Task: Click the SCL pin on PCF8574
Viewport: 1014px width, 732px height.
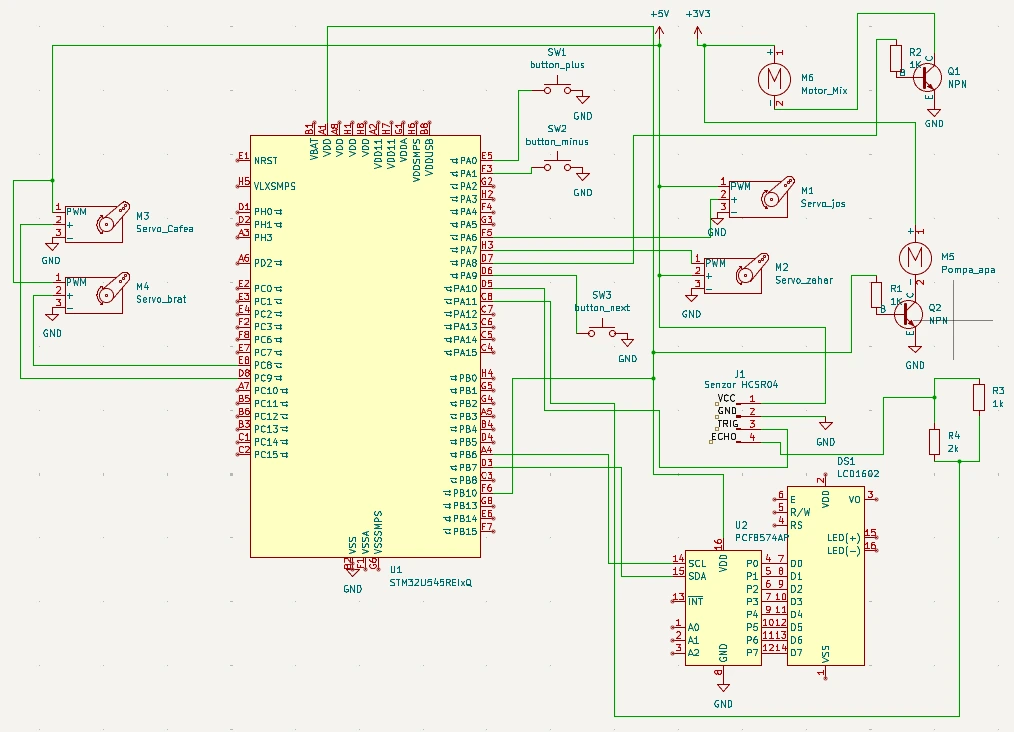Action: pyautogui.click(x=697, y=563)
